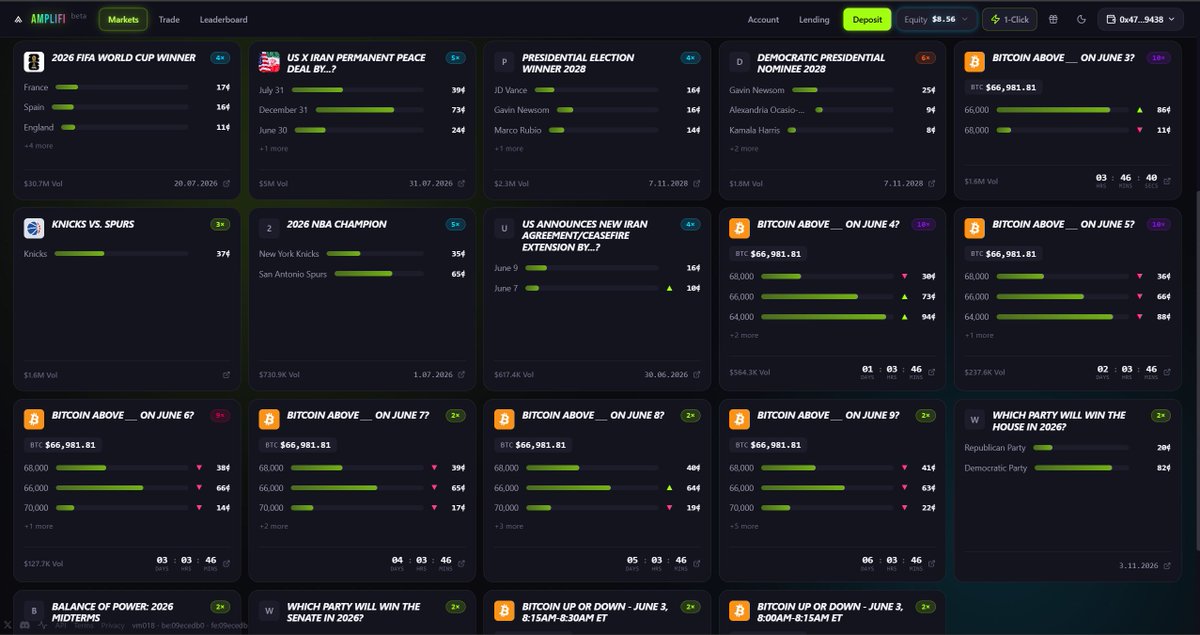Open external link on House 2026 card
Viewport: 1200px width, 635px height.
tap(1167, 566)
